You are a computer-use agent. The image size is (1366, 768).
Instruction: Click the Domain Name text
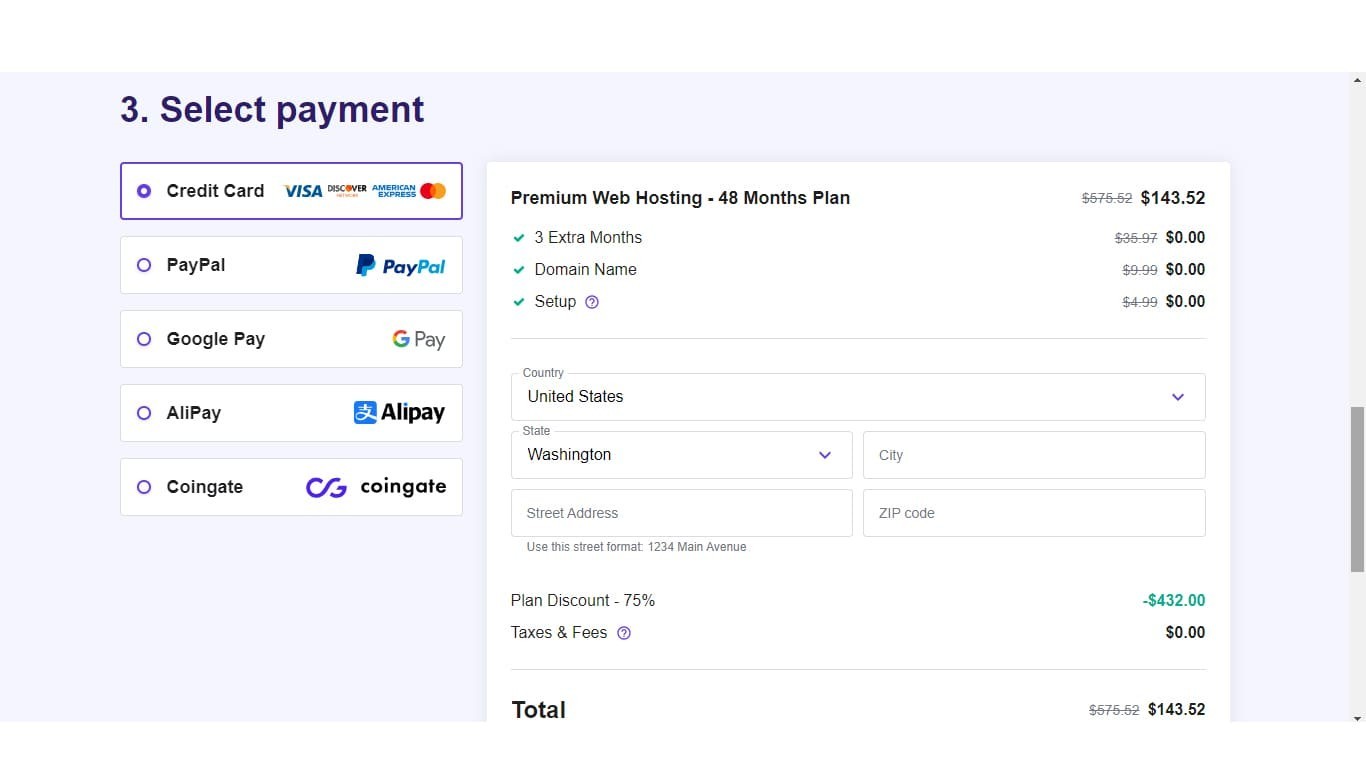585,270
